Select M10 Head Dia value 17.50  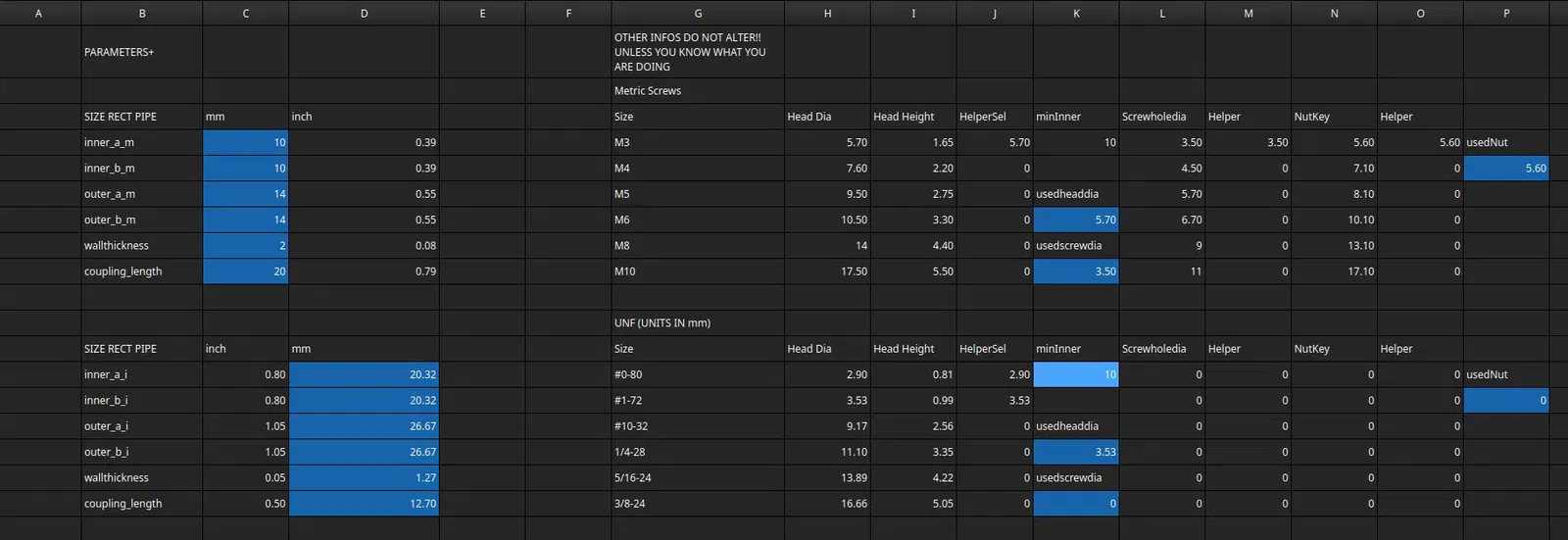pos(827,271)
